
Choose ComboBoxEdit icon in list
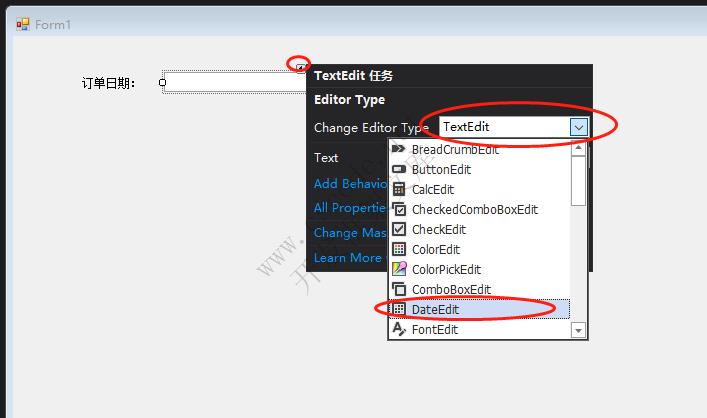click(x=399, y=289)
